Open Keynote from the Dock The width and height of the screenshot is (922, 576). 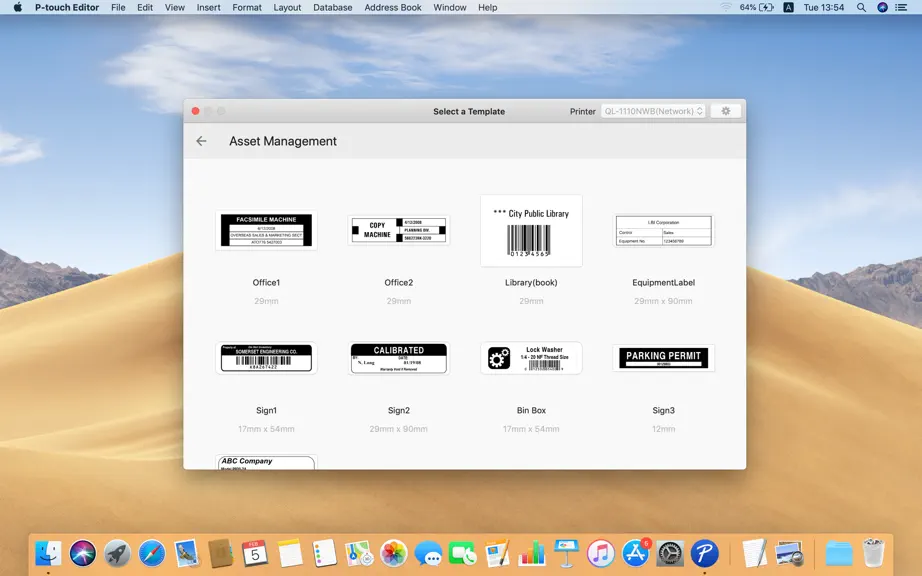coord(566,553)
